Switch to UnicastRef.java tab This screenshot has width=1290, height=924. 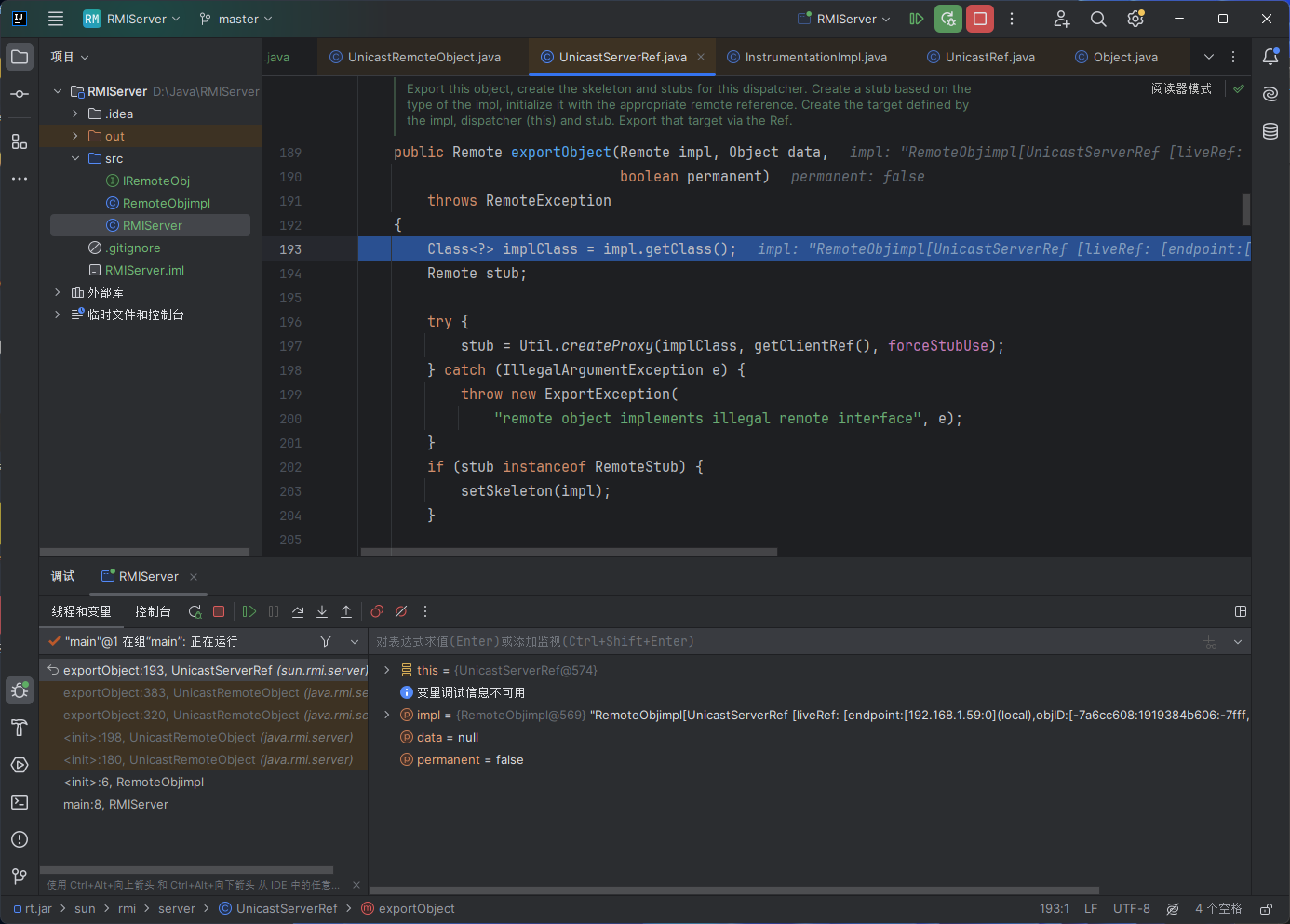coord(981,57)
